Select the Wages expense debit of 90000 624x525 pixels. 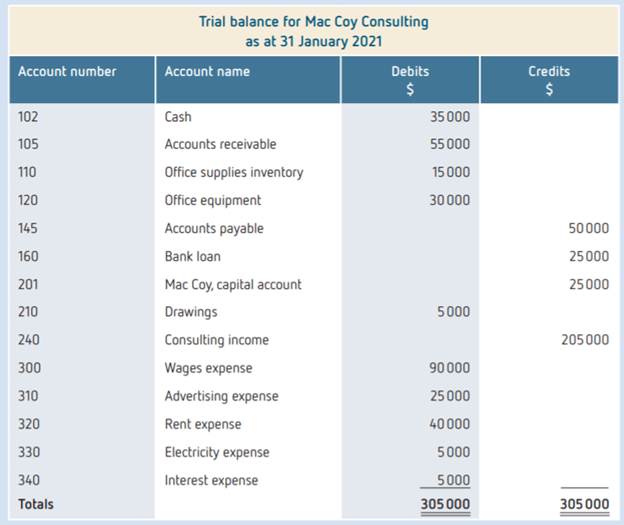(x=450, y=368)
